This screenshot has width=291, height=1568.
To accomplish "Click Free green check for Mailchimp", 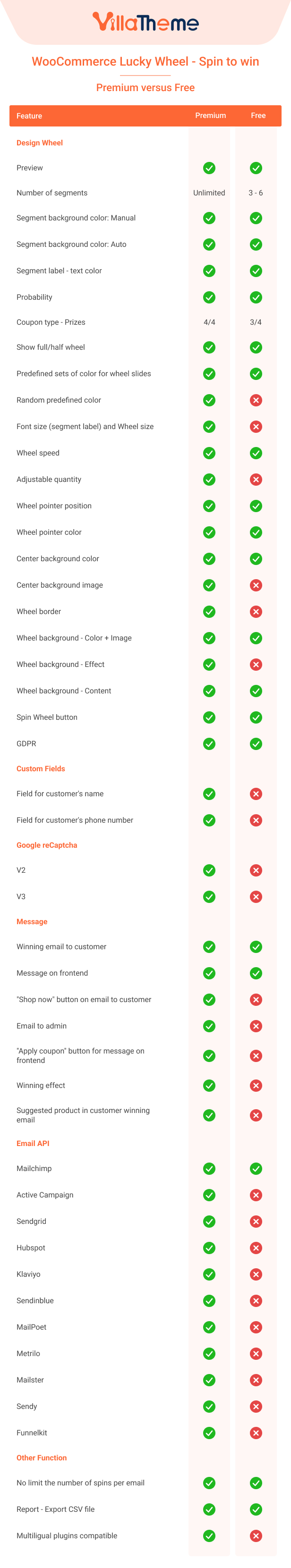I will 257,1169.
